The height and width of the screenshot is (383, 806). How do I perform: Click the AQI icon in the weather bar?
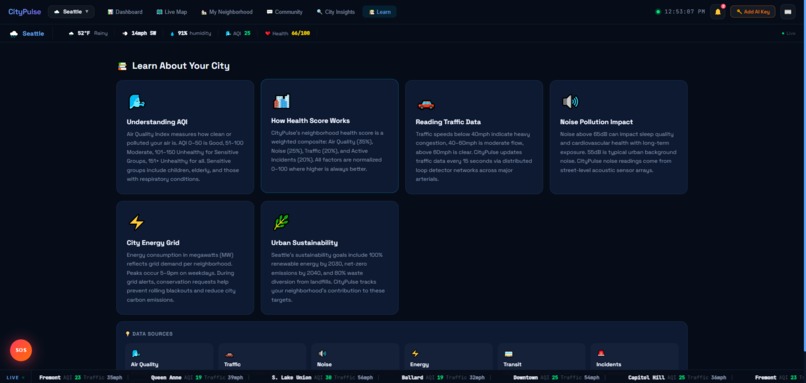(228, 33)
